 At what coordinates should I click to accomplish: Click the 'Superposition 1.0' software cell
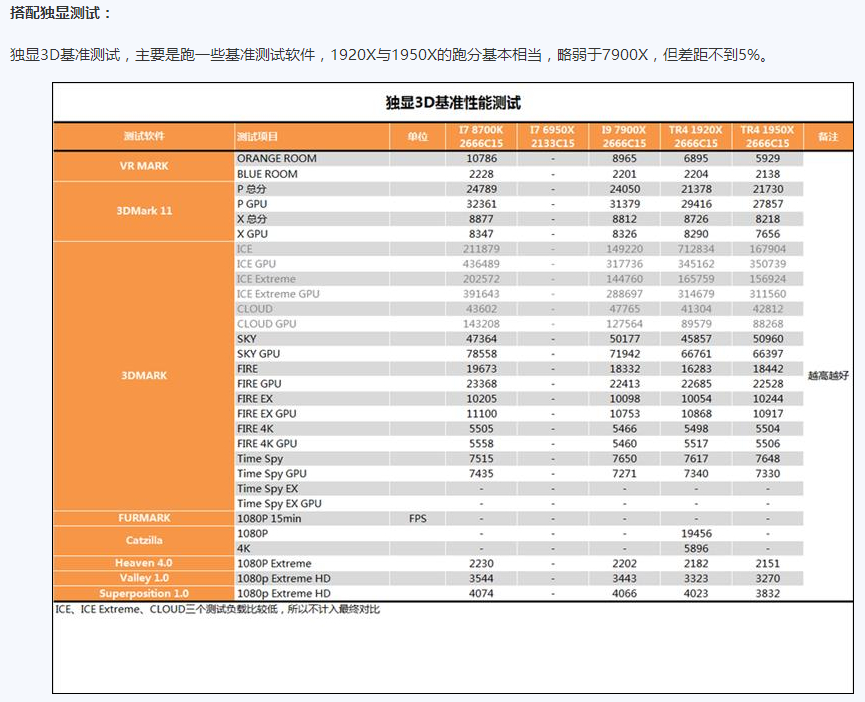point(144,593)
